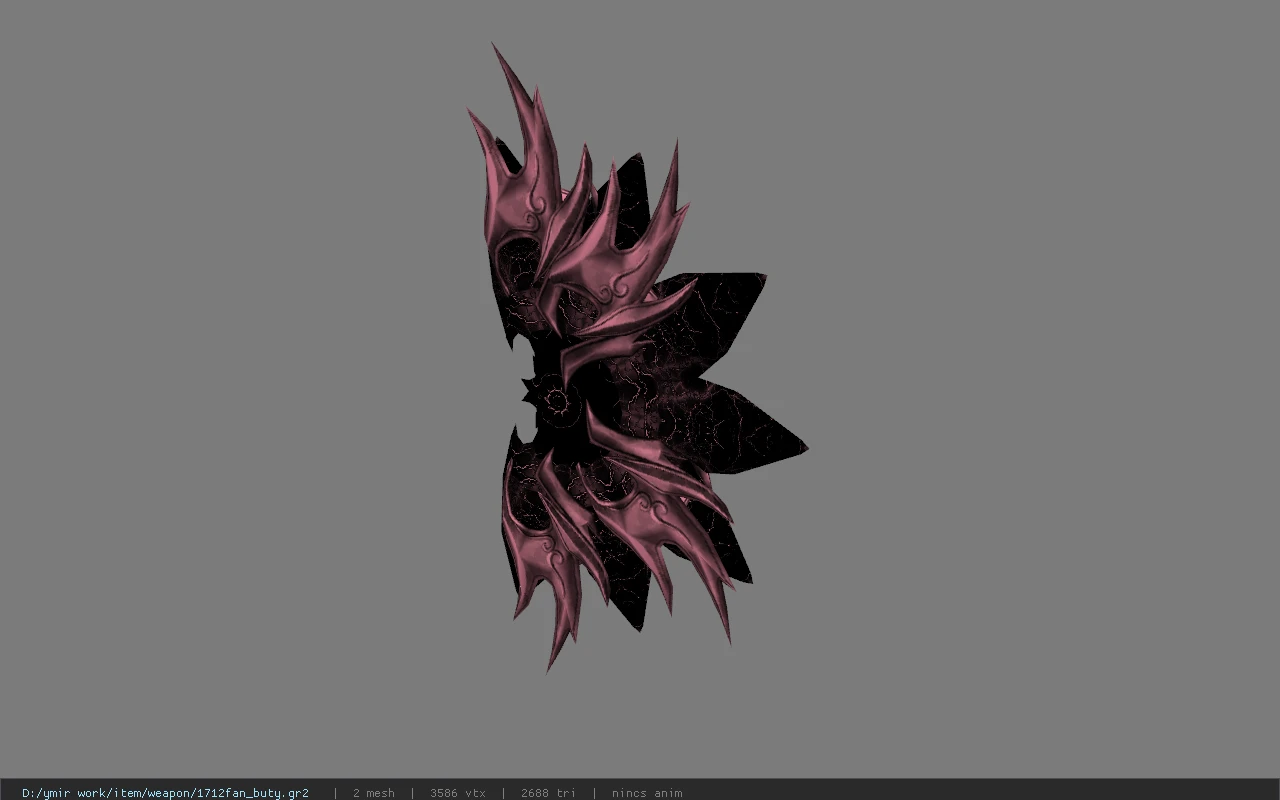This screenshot has height=800, width=1280.
Task: Click the '3586 vtx' vertex count
Action: 458,793
